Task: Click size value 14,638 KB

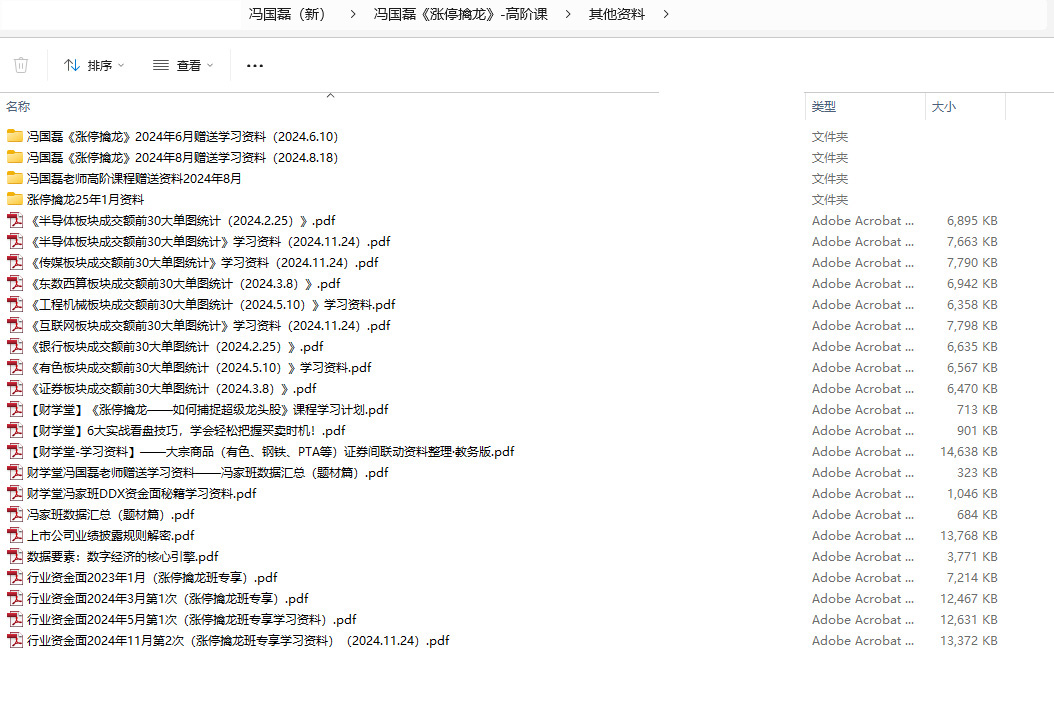Action: pos(969,451)
